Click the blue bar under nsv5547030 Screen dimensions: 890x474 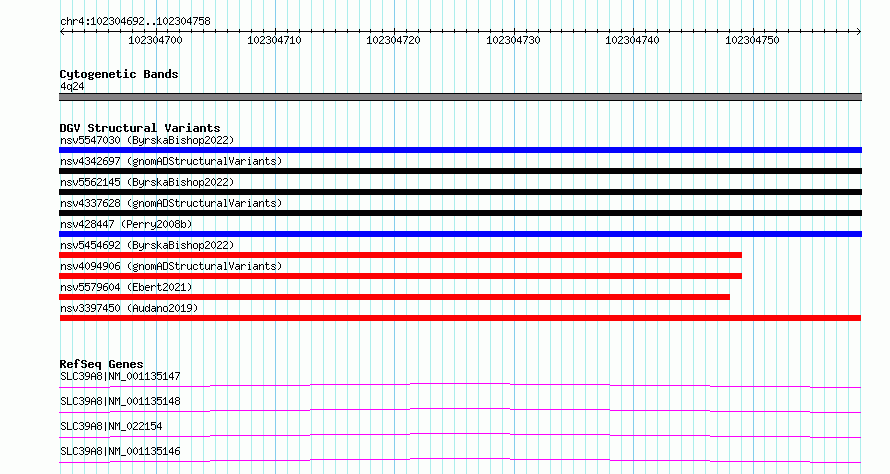(x=460, y=150)
